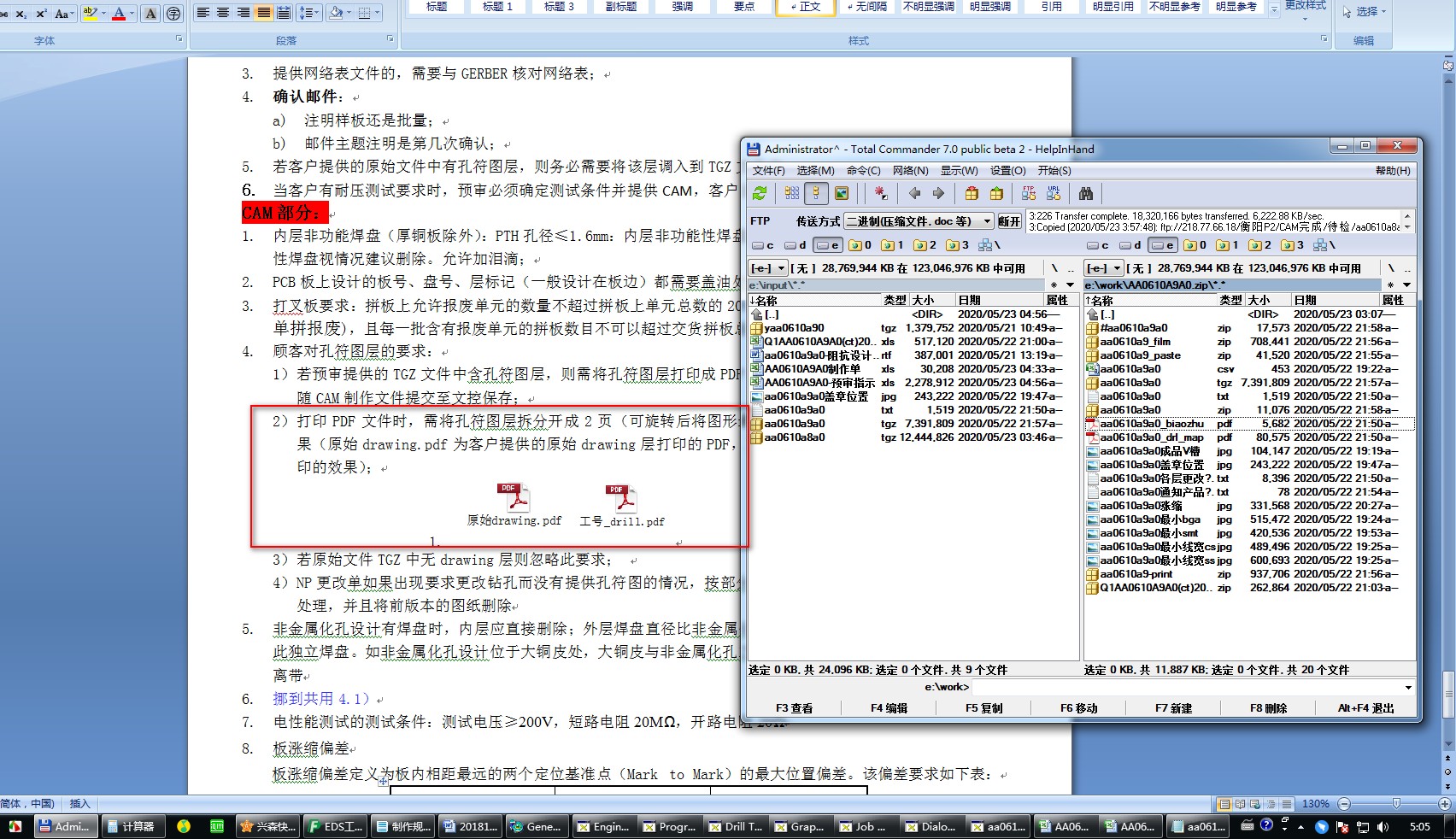Click Alt+F4 退出 button

1365,708
